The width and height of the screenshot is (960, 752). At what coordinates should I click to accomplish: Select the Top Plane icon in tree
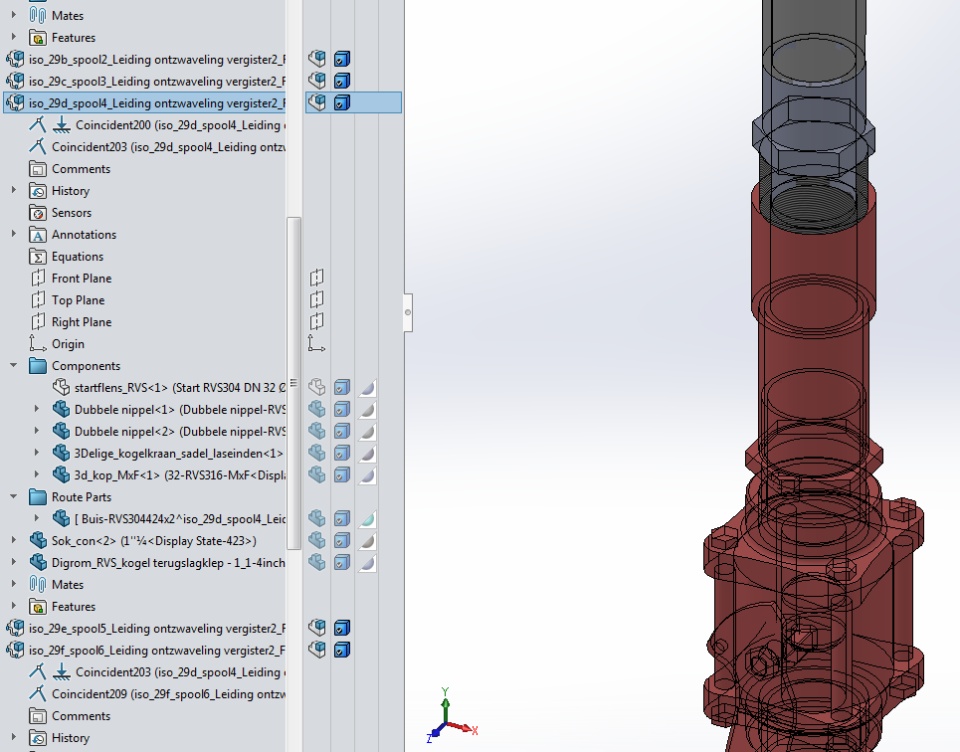[37, 300]
